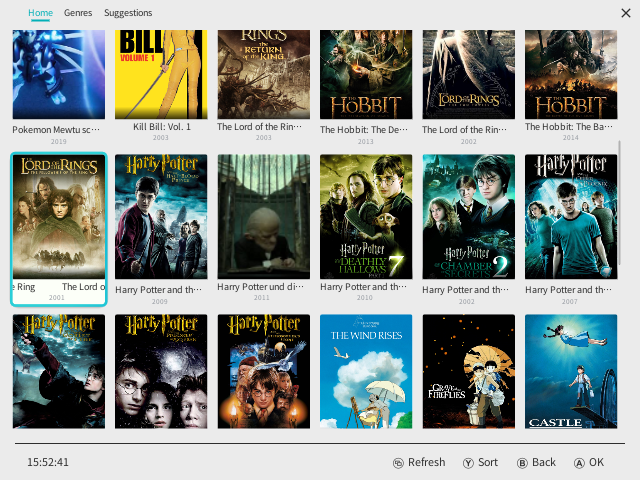Open highlighted Fellowship of the Ring poster
The image size is (640, 480).
click(x=59, y=217)
